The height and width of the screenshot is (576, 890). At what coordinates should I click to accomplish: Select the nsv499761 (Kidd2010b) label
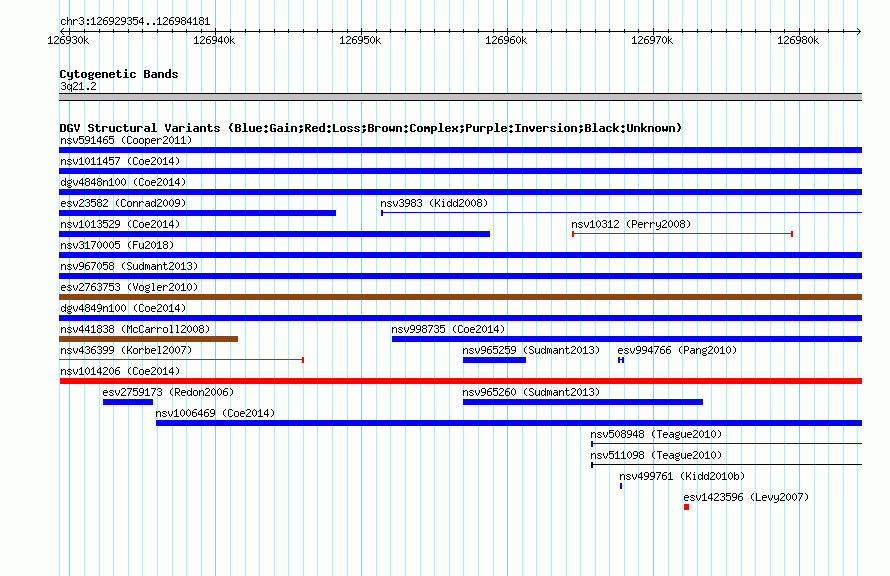pos(682,476)
